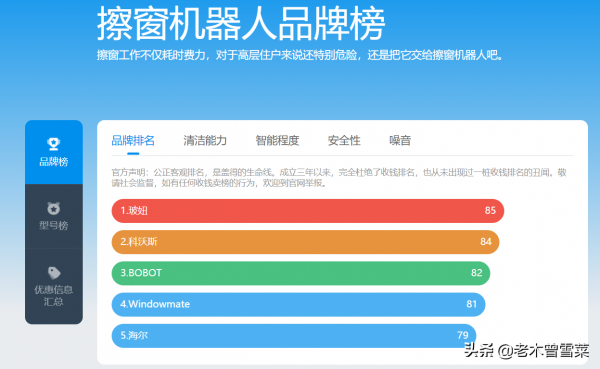
Task: Click the score 85 on 玻妞 bar
Action: (490, 211)
